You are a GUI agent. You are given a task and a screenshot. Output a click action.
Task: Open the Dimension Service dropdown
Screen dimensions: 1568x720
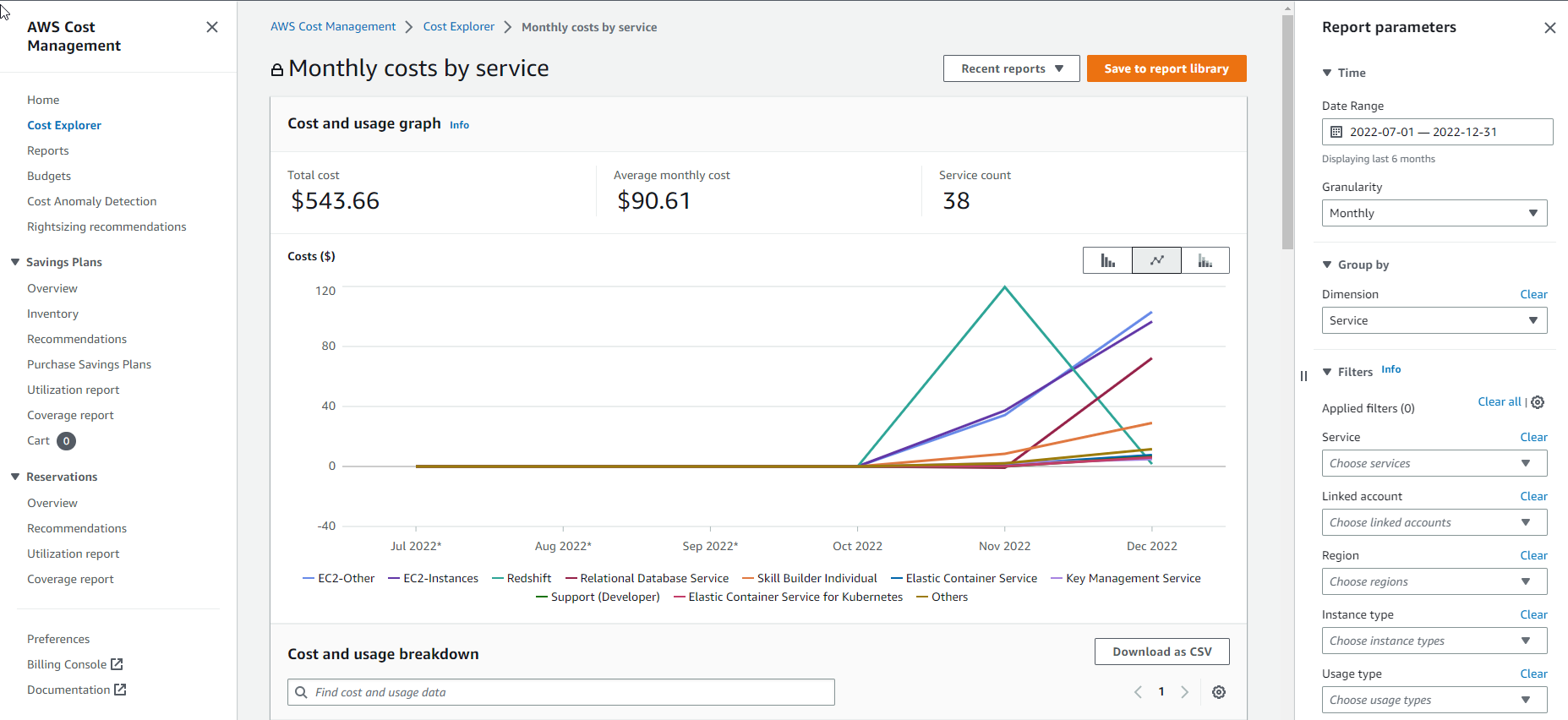point(1434,320)
